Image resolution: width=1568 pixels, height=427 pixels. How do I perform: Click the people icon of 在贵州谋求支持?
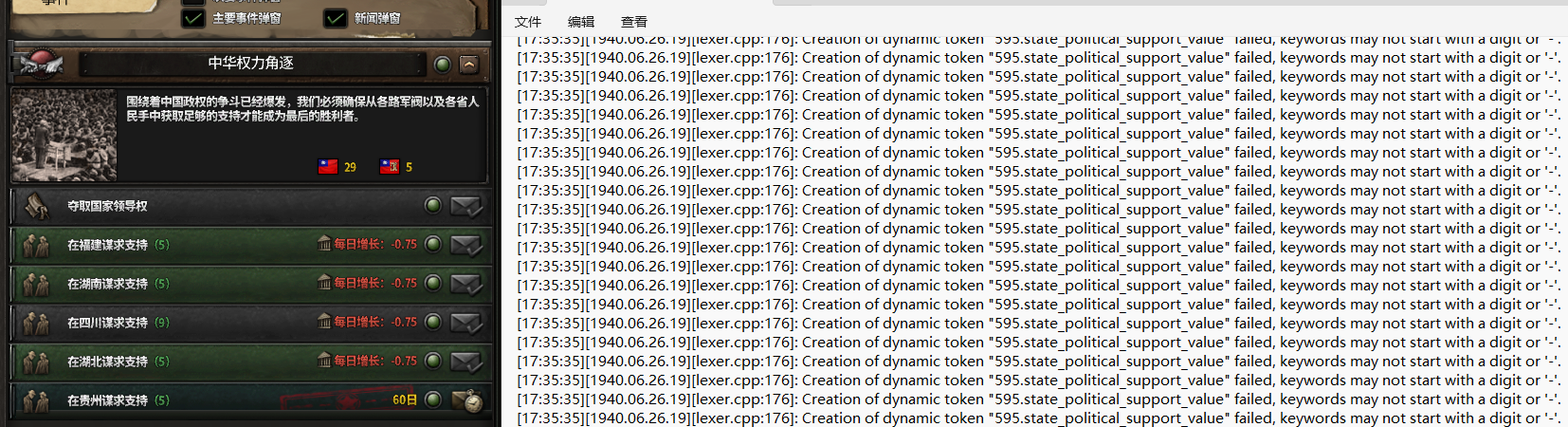point(37,401)
